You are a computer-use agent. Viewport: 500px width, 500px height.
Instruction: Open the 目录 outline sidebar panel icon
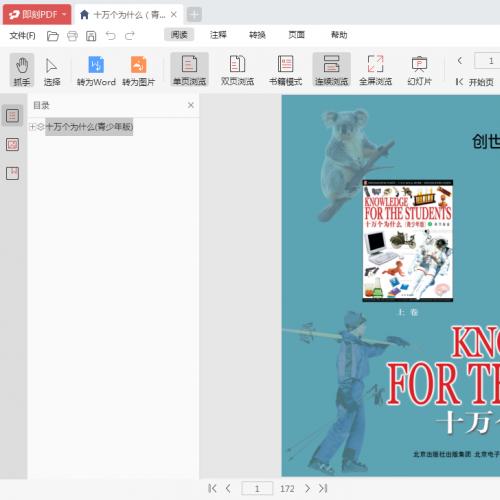[x=12, y=116]
